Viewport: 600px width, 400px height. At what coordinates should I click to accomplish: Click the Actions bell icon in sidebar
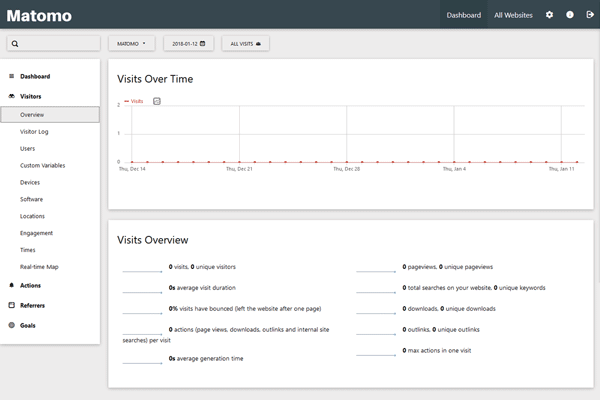pos(11,285)
